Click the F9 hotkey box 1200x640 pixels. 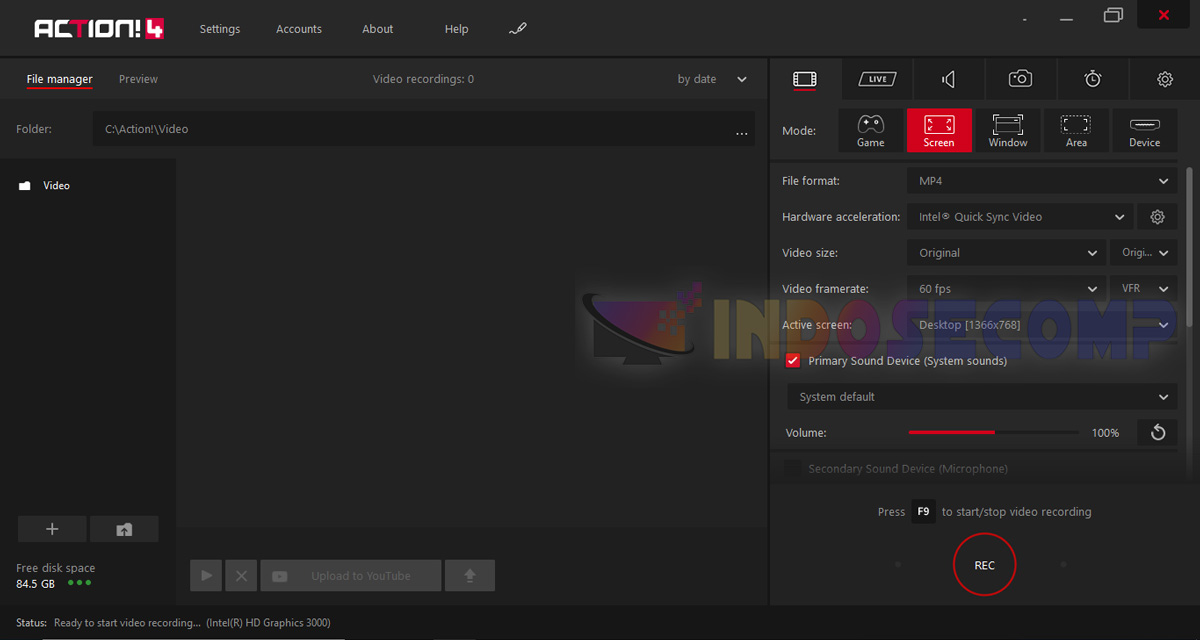click(923, 511)
